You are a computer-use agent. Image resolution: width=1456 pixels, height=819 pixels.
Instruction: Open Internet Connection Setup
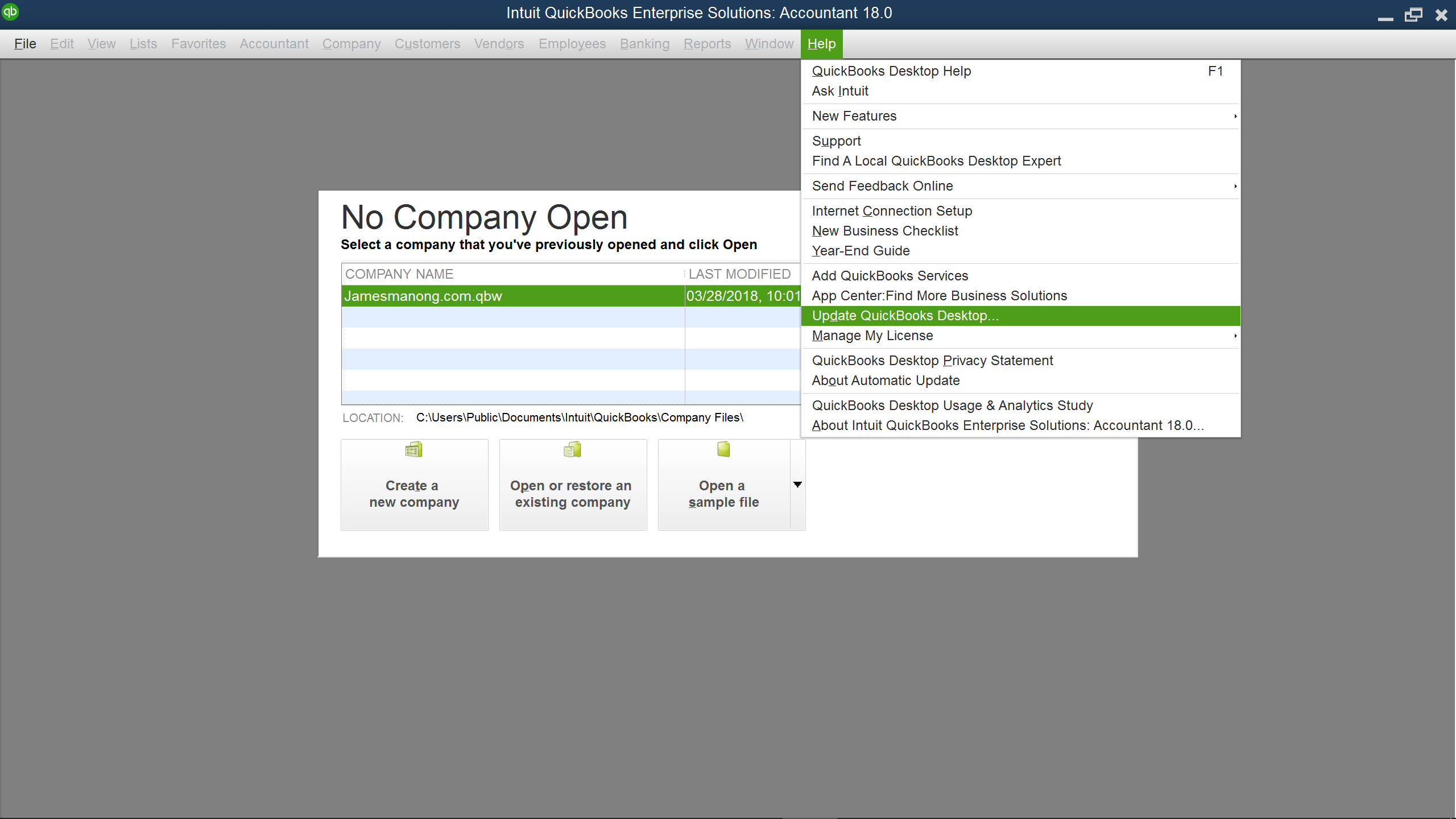[x=891, y=210]
